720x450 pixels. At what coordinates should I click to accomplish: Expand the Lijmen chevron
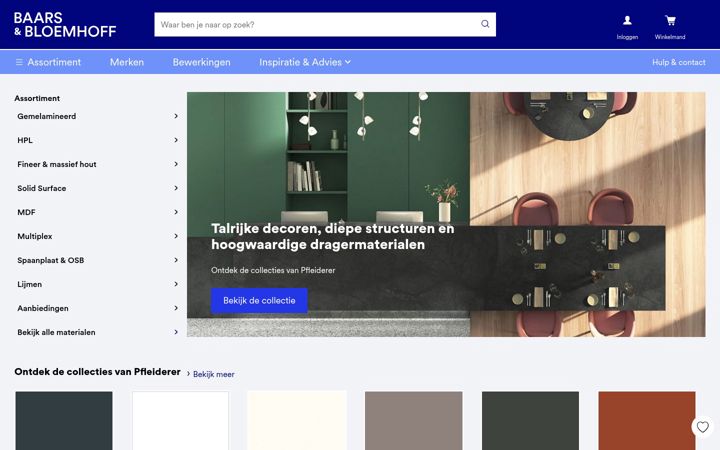(176, 284)
